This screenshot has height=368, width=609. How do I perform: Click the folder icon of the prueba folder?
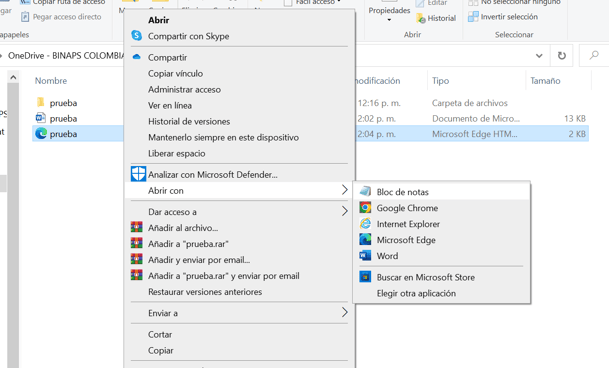(x=40, y=102)
